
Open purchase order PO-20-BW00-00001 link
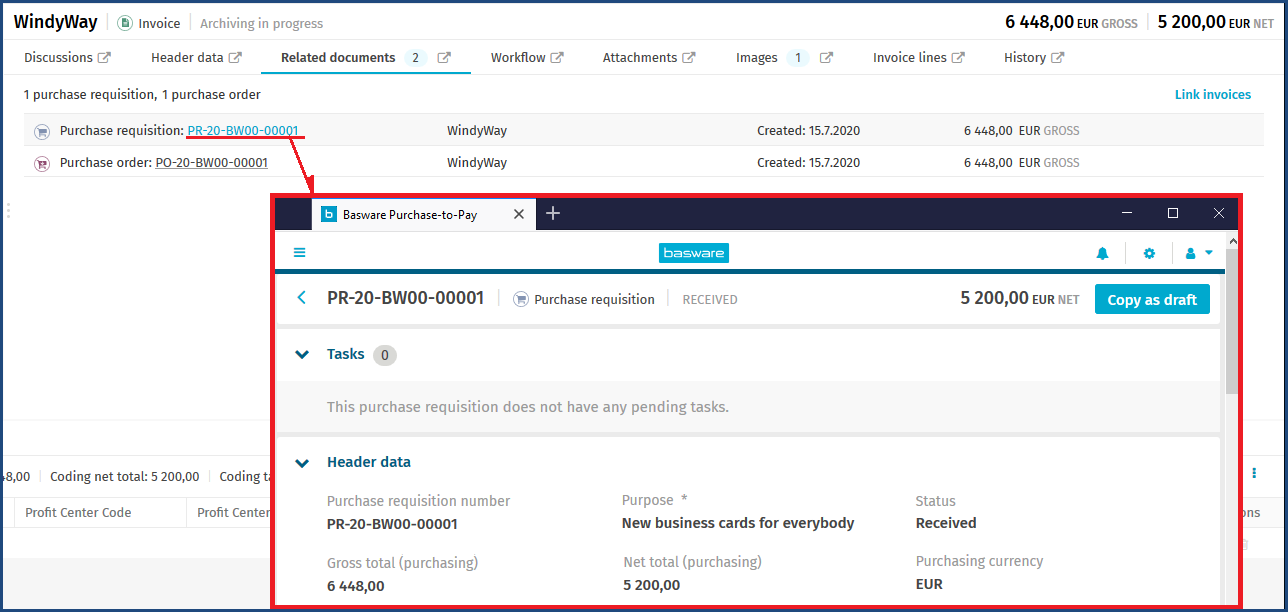pos(212,163)
